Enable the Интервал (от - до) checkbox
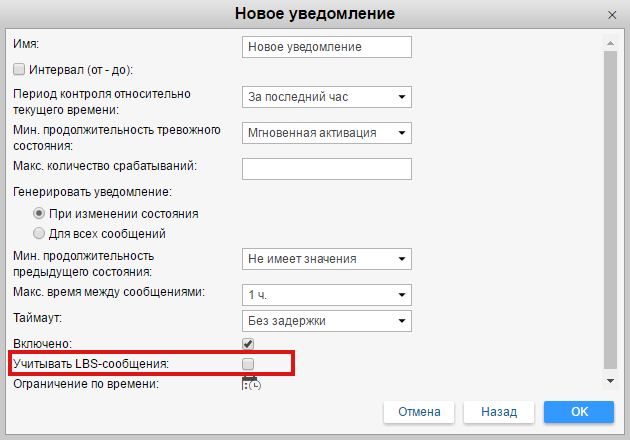Screen dimensions: 630x440 click(x=18, y=70)
